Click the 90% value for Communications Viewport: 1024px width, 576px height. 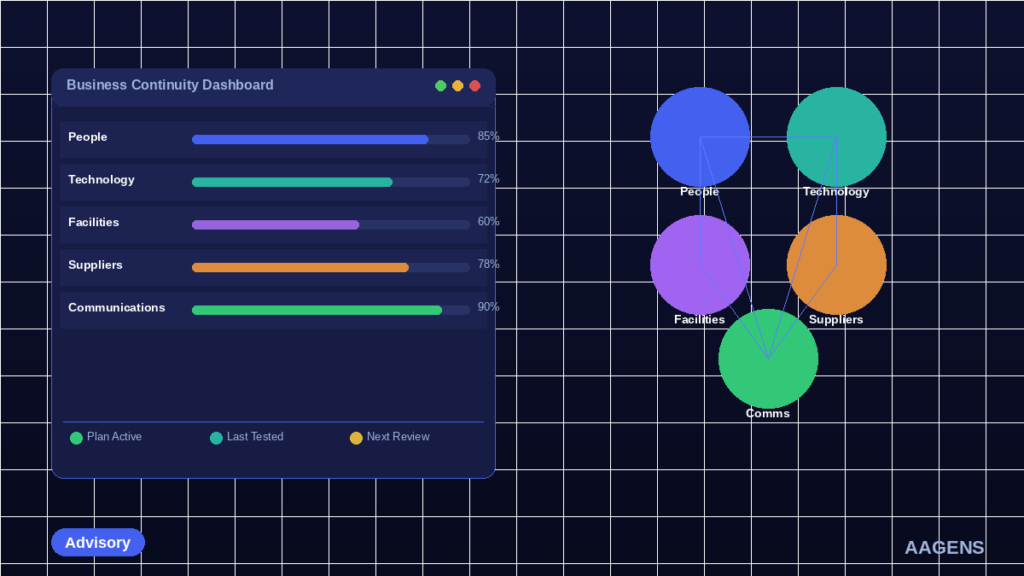(488, 307)
